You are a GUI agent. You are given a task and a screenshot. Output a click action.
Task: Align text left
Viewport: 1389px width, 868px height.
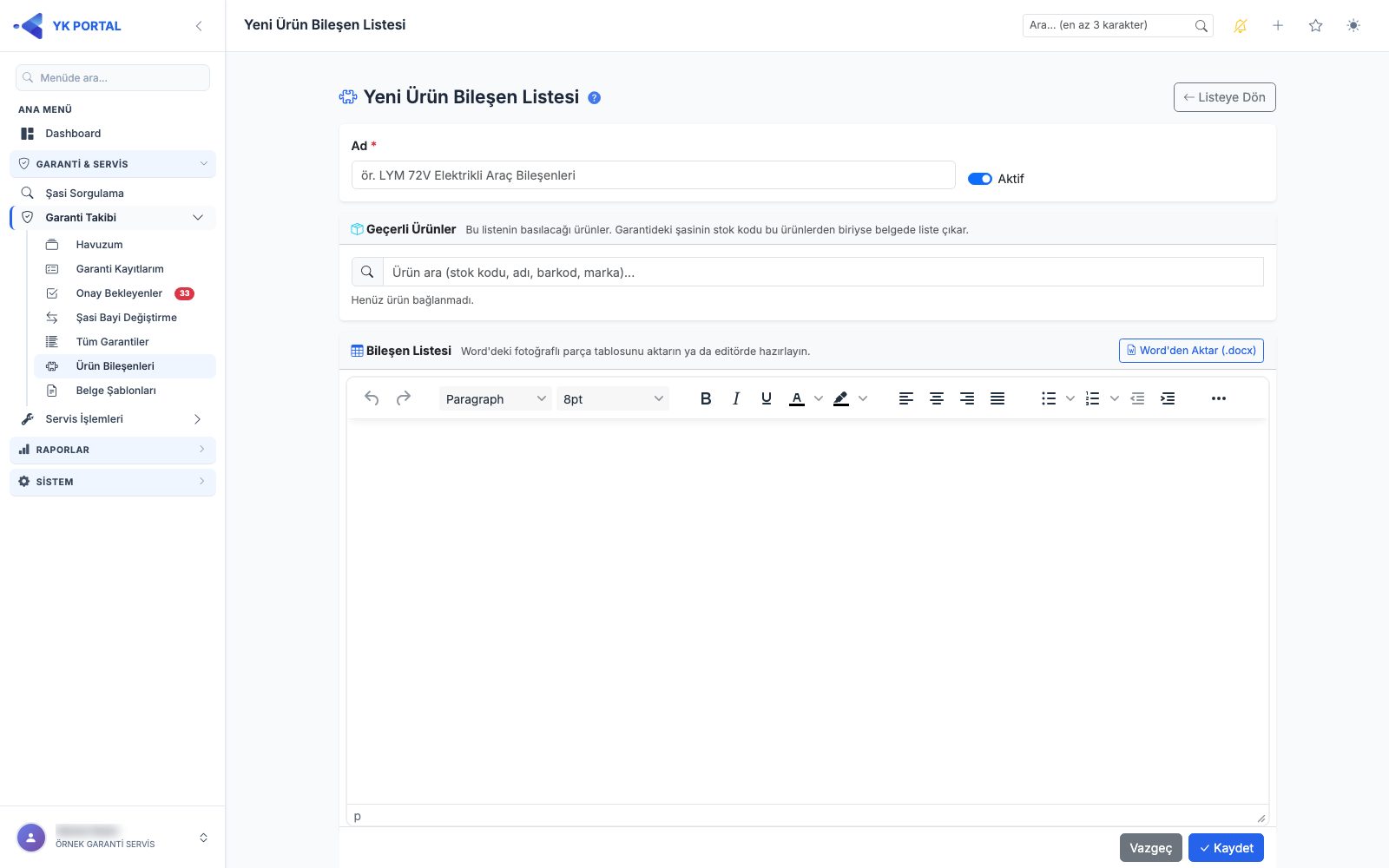(x=906, y=398)
